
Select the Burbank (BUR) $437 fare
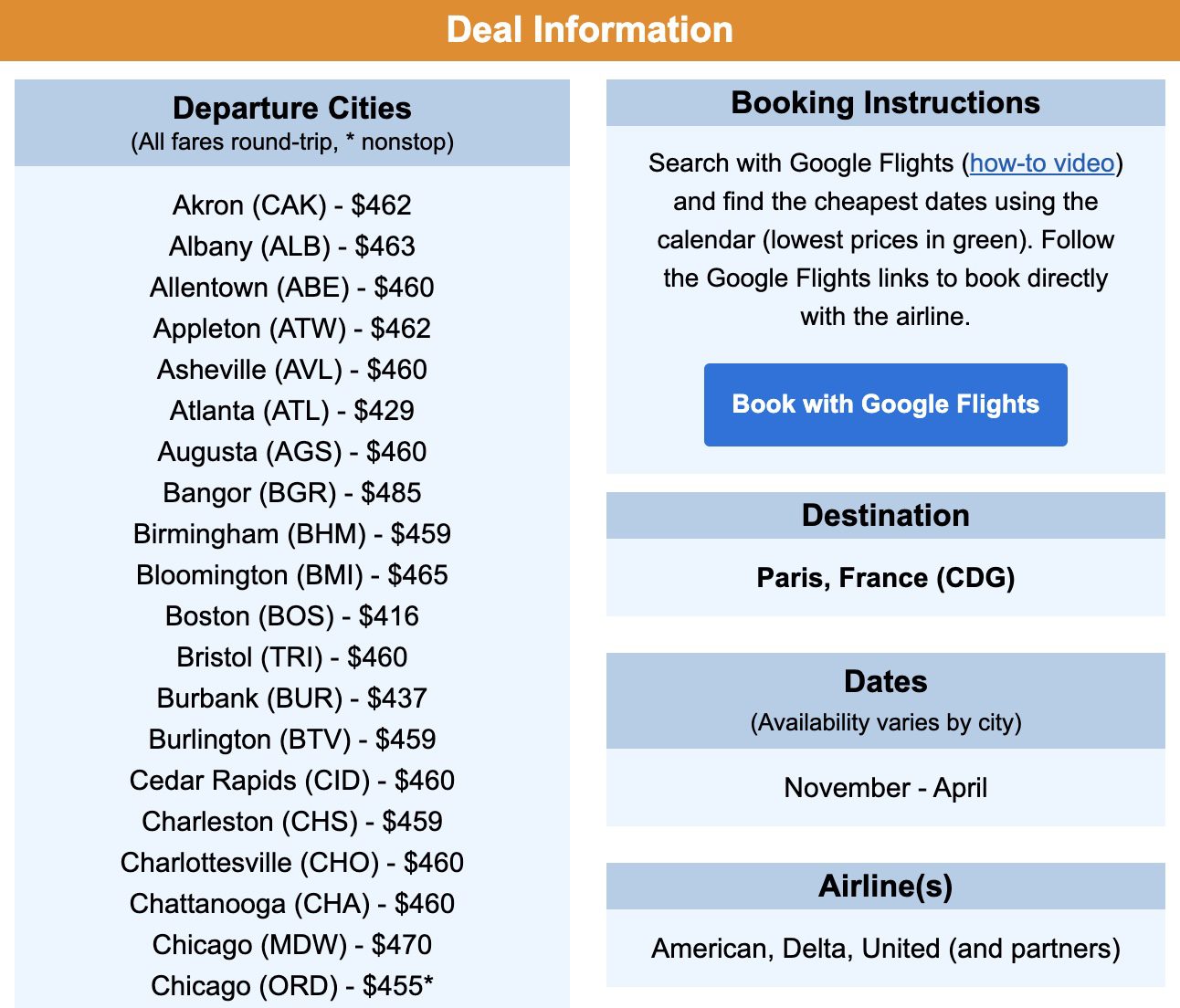pyautogui.click(x=292, y=698)
